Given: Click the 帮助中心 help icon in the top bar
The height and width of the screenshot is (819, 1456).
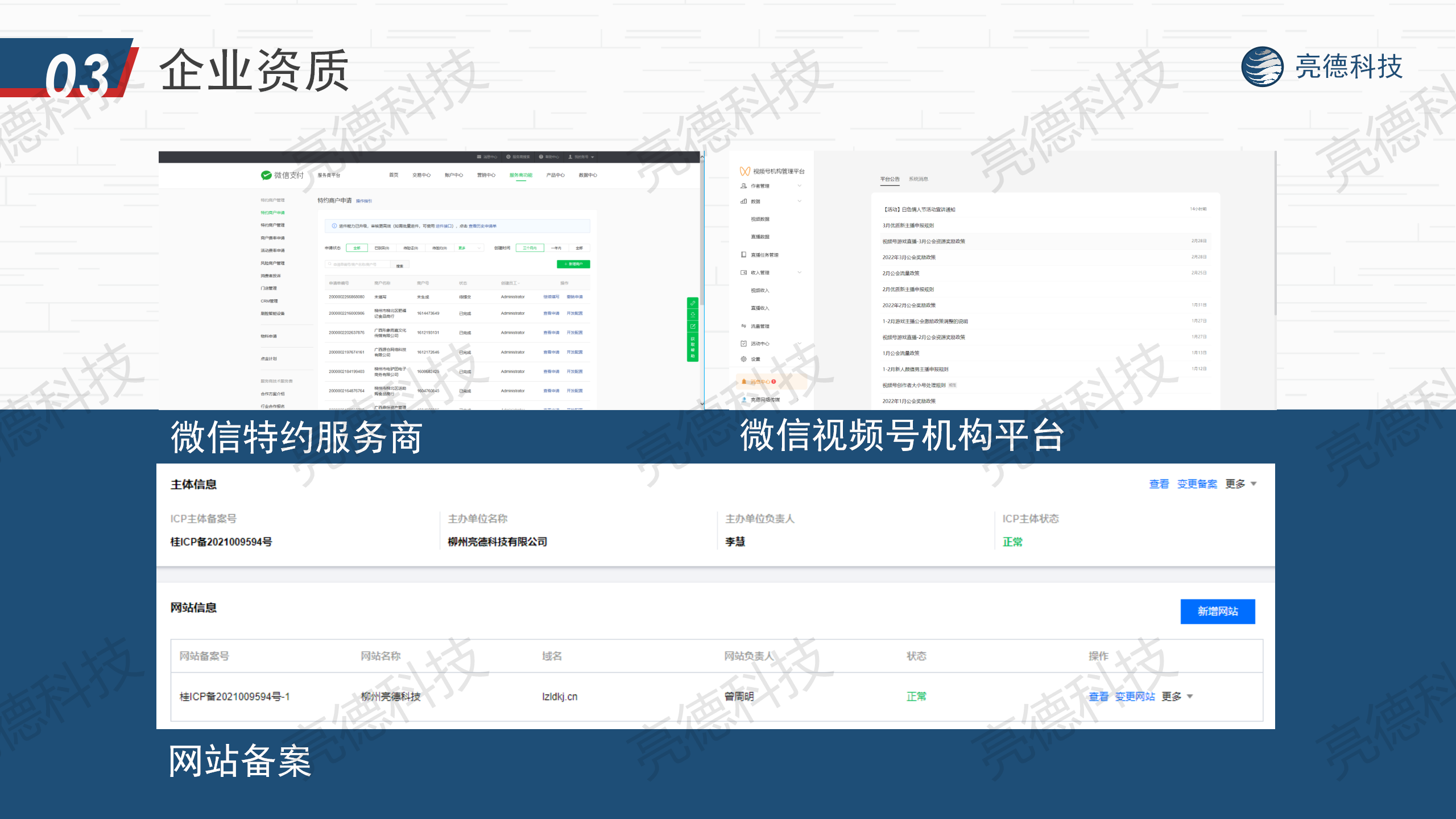Looking at the screenshot, I should [541, 157].
